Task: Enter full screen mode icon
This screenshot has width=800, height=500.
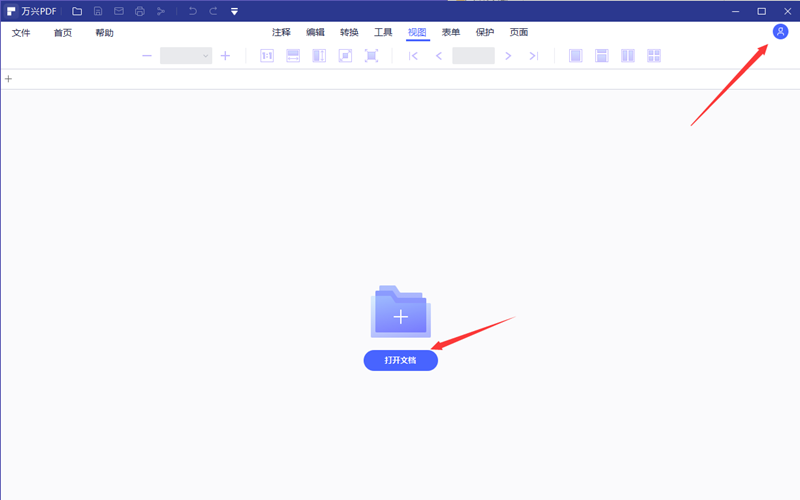Action: coord(371,56)
